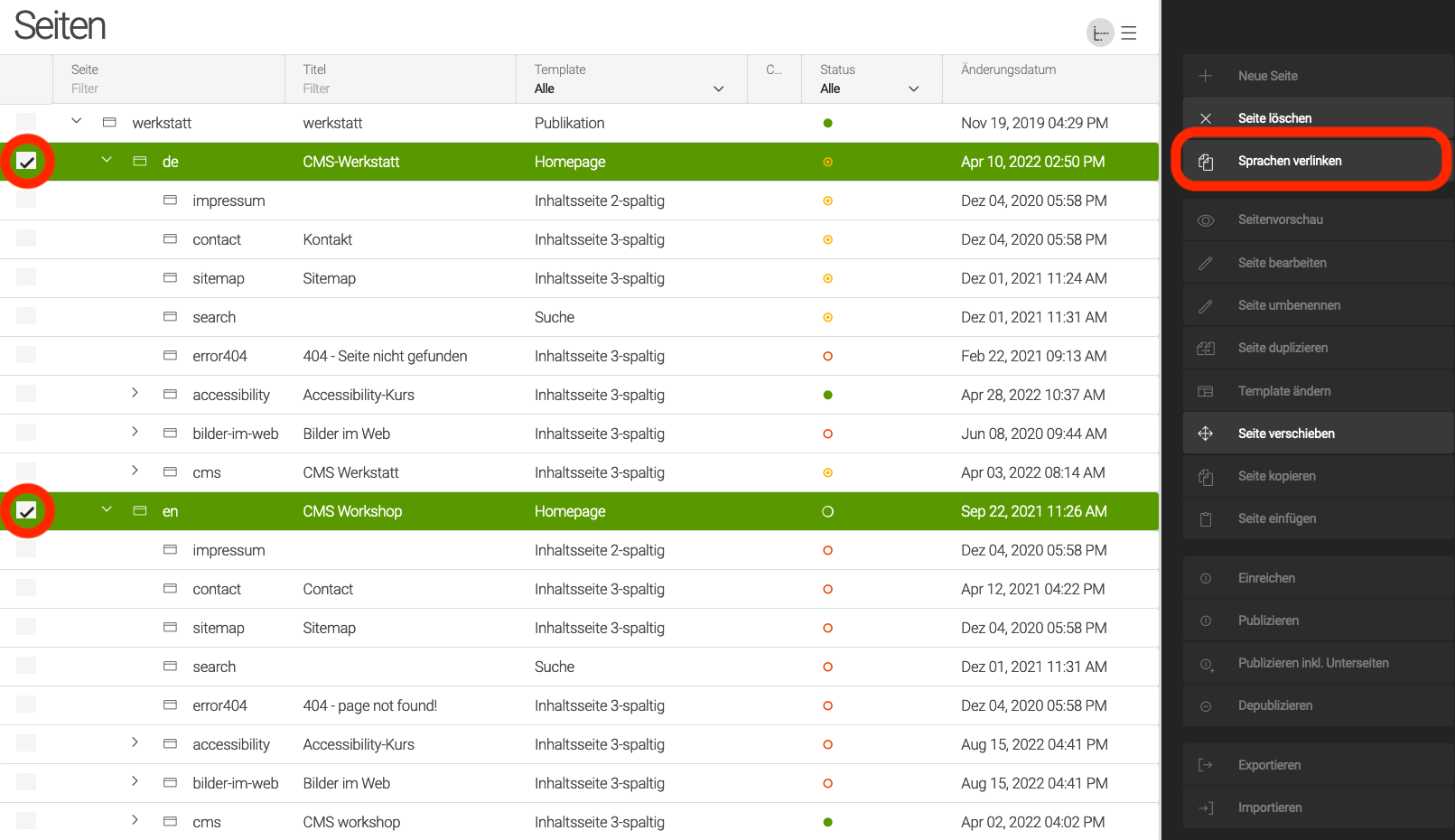Click the Importieren button

tap(1269, 807)
